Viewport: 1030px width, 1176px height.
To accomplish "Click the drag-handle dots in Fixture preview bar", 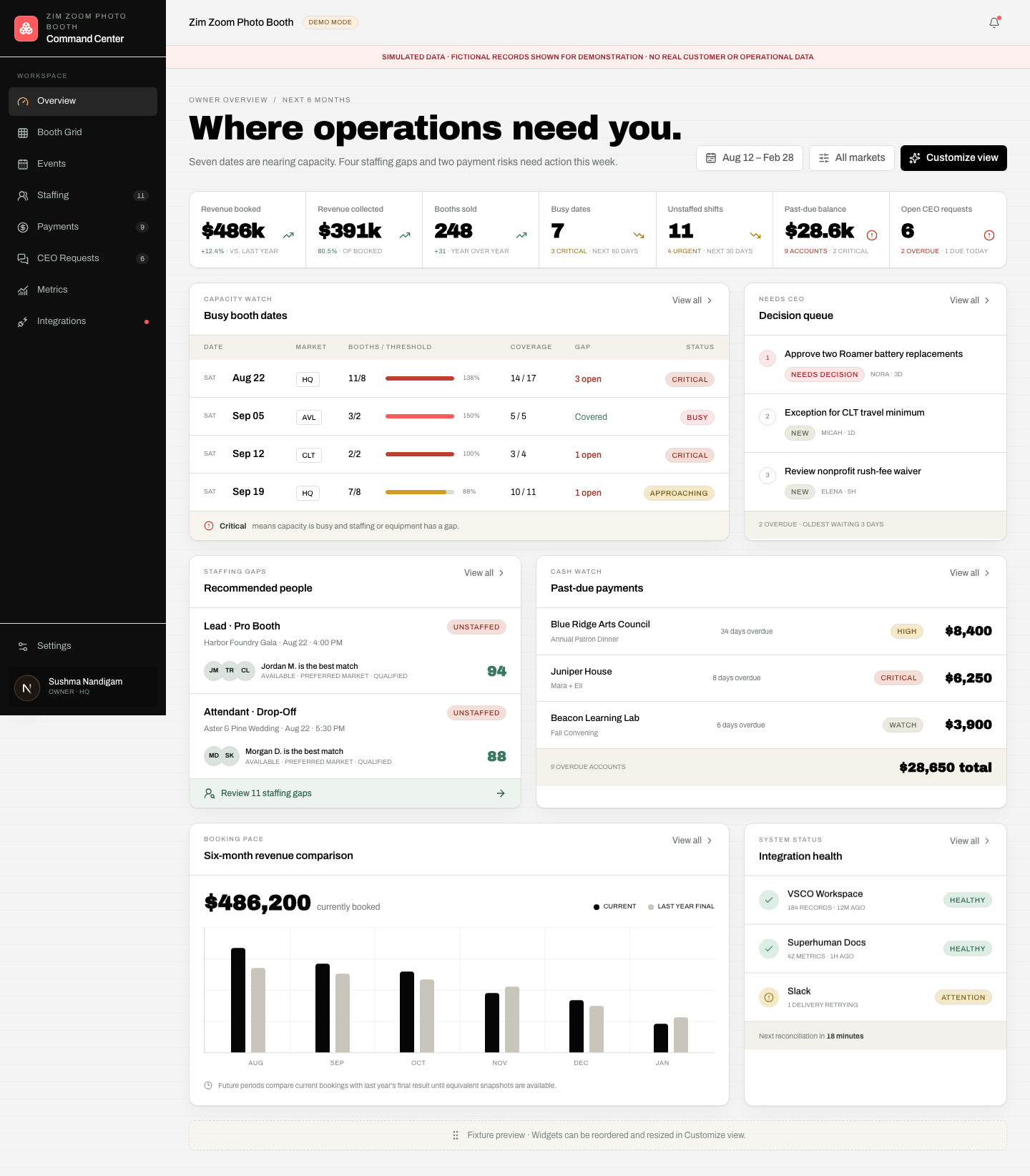I will click(456, 1135).
